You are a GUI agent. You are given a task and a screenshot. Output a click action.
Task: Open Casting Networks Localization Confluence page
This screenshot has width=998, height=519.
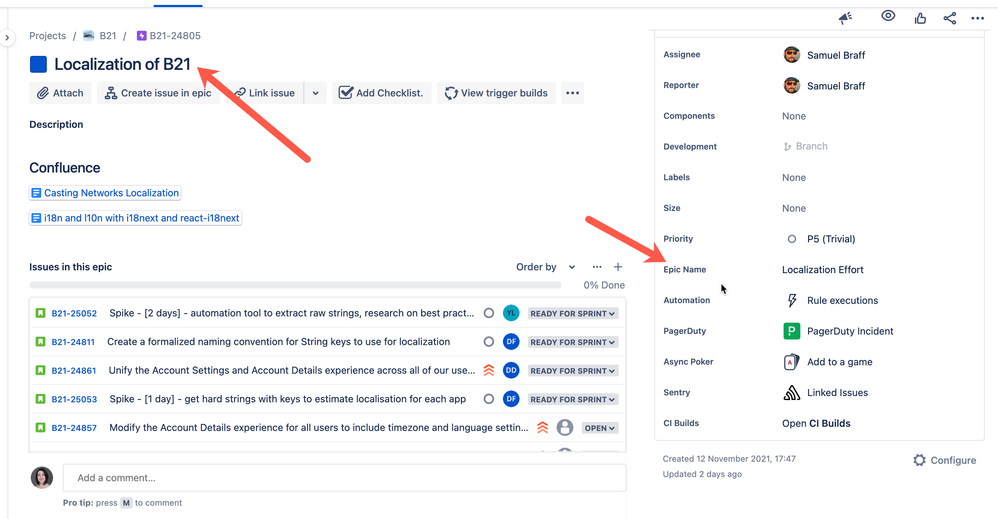(x=105, y=193)
